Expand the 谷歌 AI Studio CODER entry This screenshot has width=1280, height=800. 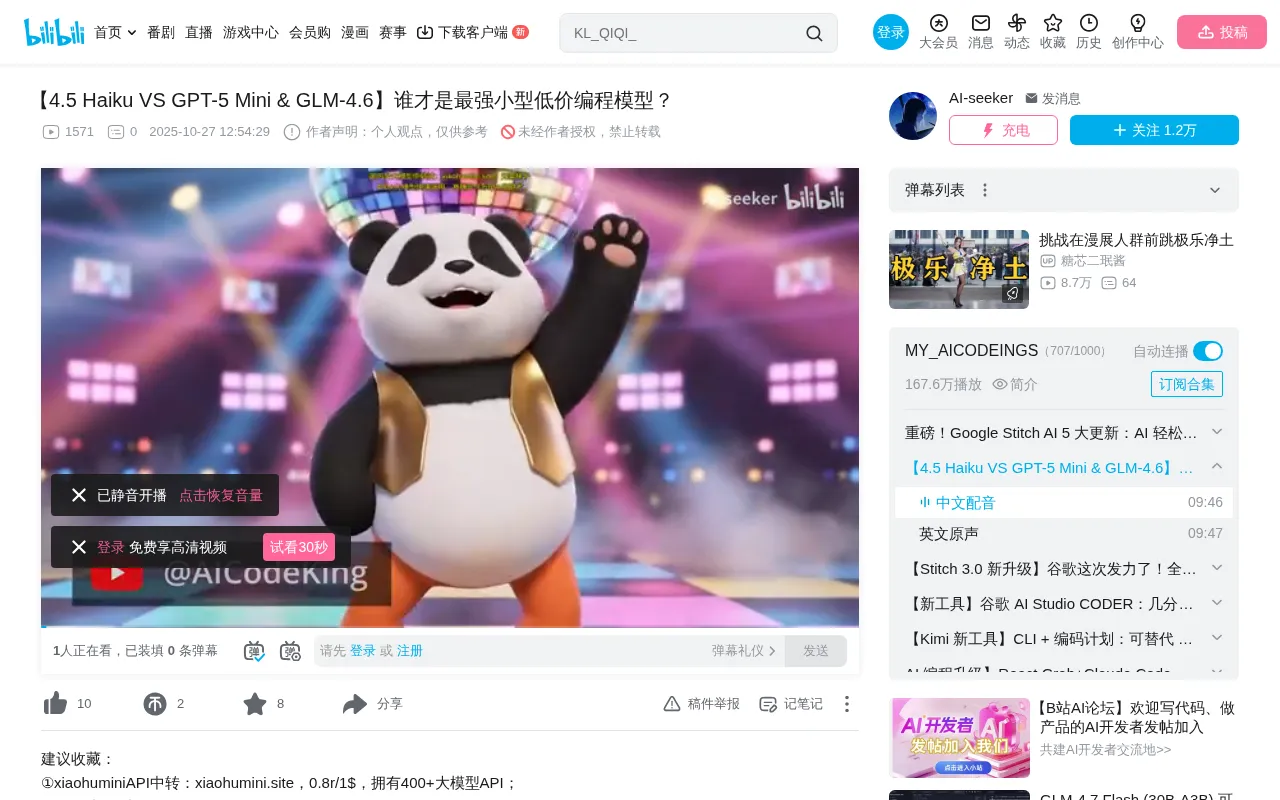pos(1217,603)
